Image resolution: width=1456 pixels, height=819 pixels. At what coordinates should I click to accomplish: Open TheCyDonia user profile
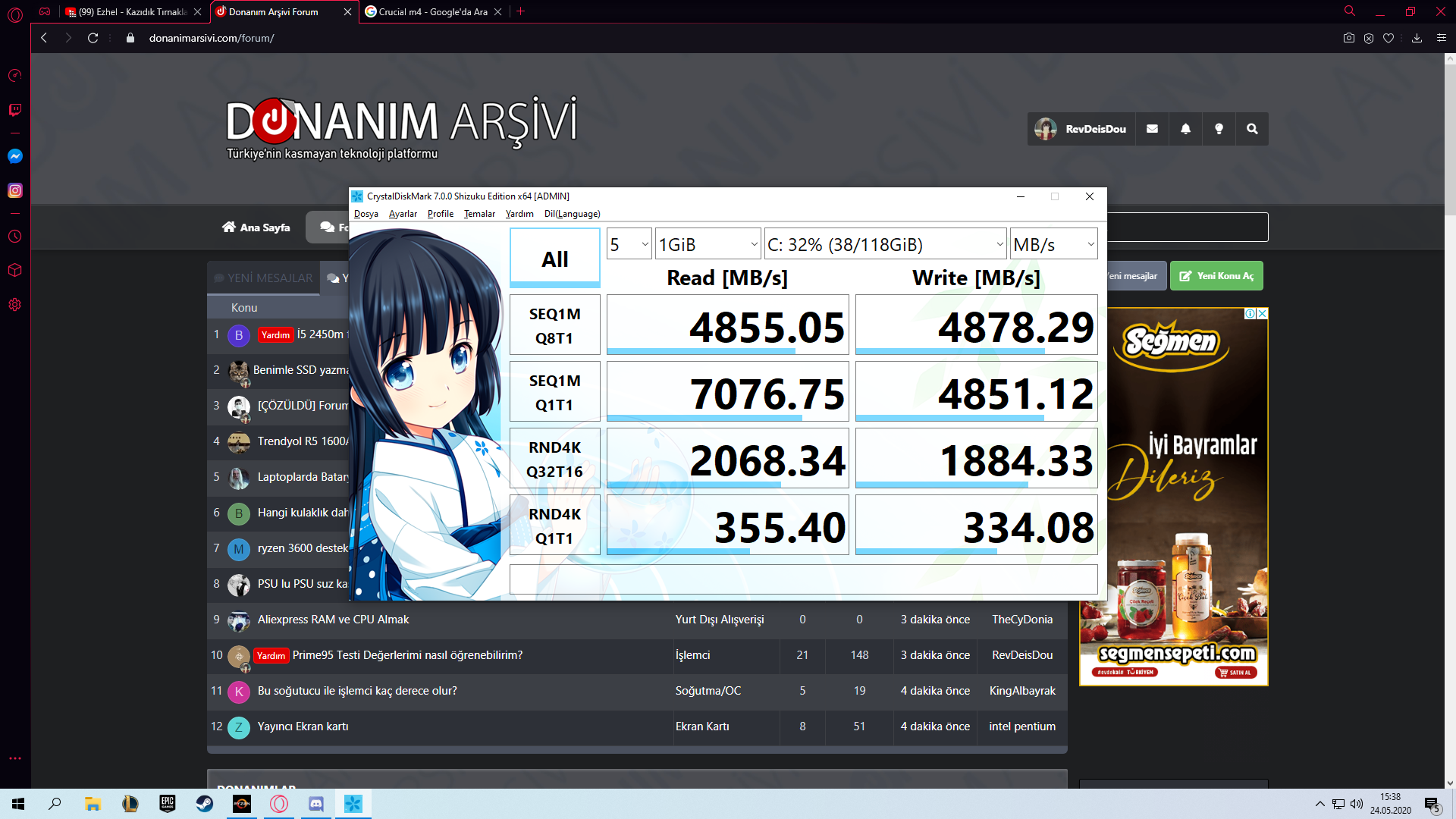[1022, 620]
